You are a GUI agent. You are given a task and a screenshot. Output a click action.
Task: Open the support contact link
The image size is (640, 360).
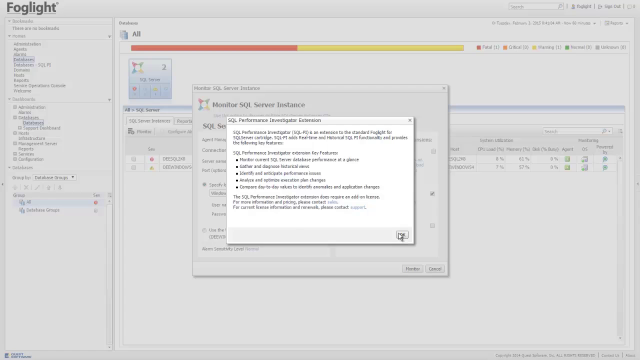[358, 207]
